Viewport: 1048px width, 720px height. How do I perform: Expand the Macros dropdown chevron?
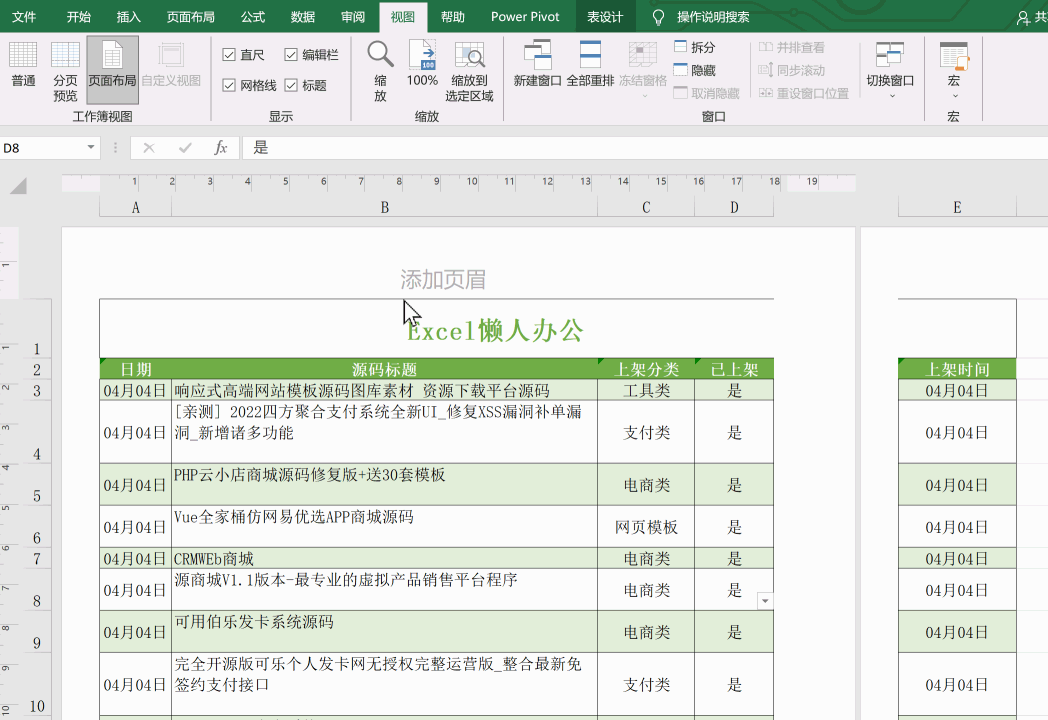(954, 96)
